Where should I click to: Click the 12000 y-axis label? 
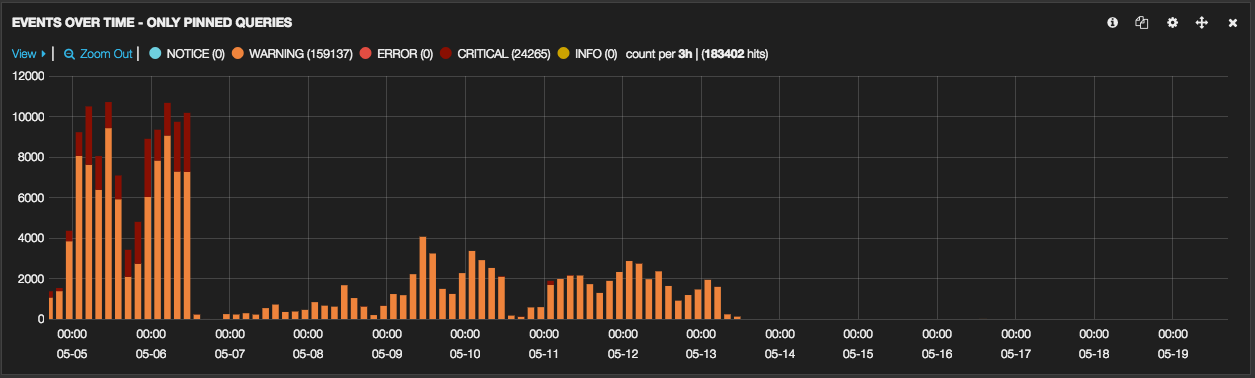[x=27, y=76]
